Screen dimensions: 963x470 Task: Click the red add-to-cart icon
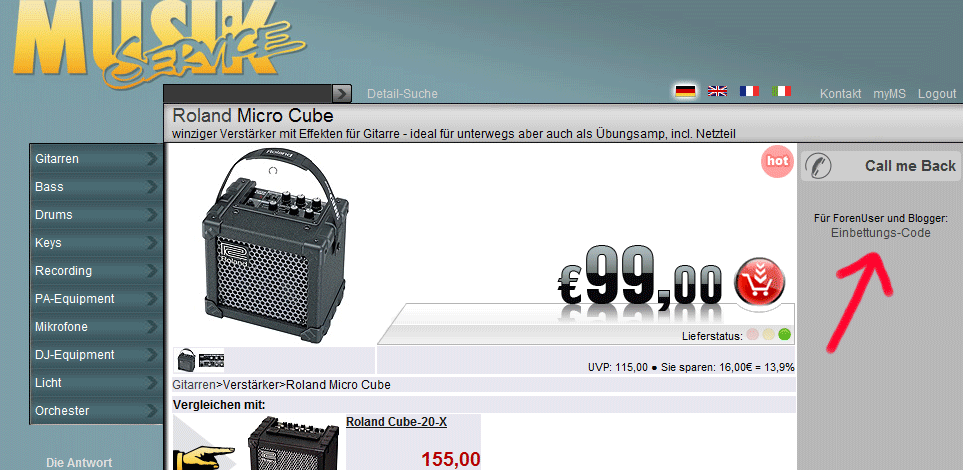760,281
